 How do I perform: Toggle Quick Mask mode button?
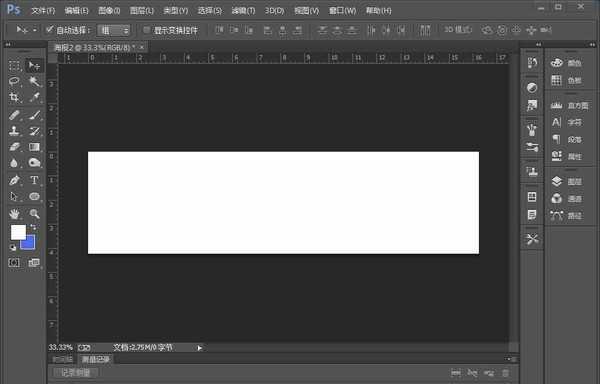point(14,262)
